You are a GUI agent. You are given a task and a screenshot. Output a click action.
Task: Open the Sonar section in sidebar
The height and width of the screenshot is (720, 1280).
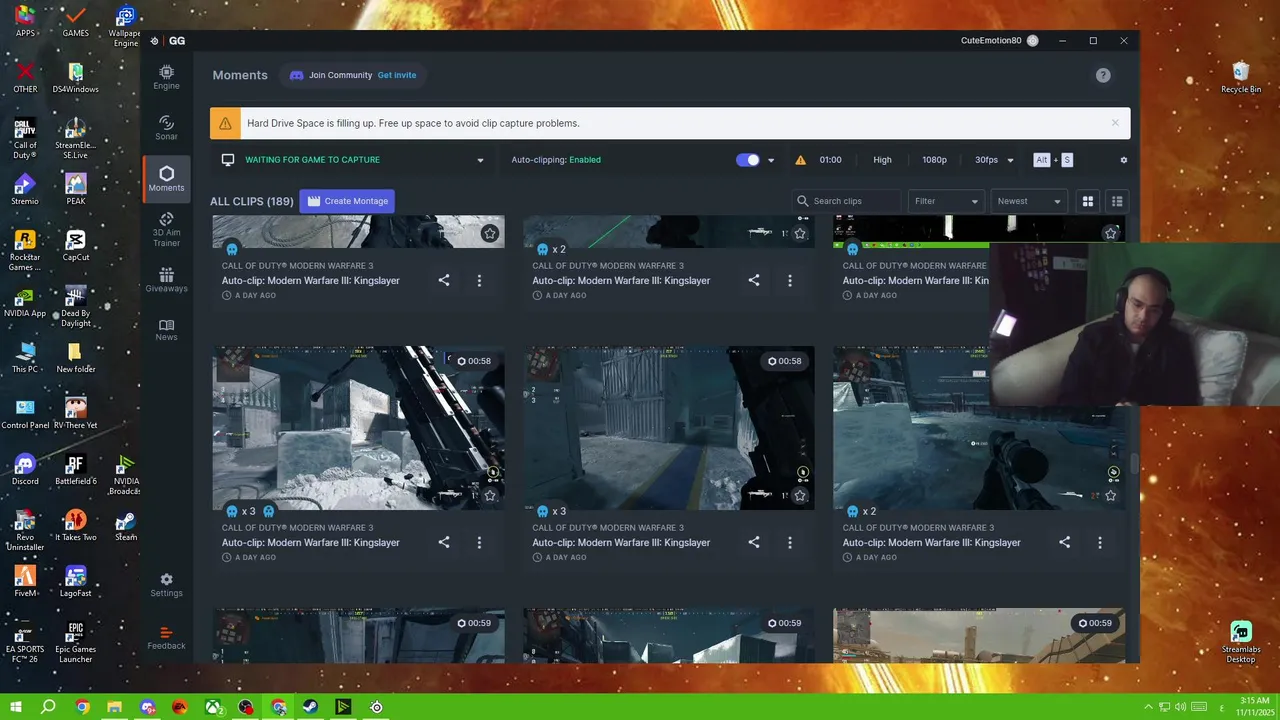pyautogui.click(x=166, y=128)
